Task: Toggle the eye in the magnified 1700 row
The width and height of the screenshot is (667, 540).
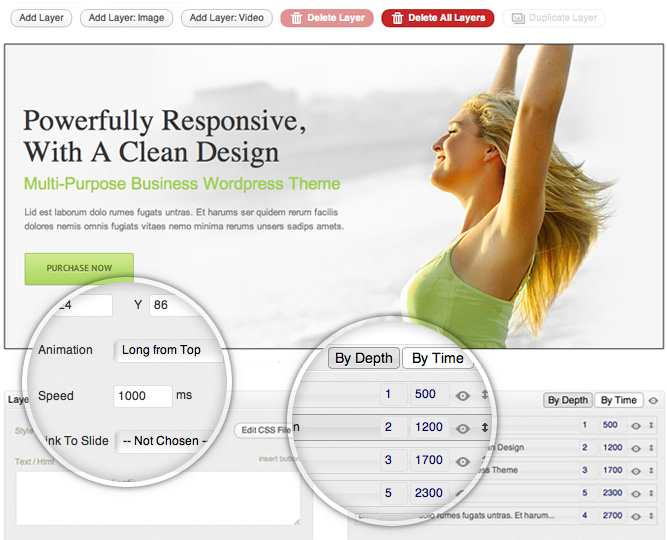Action: [463, 462]
